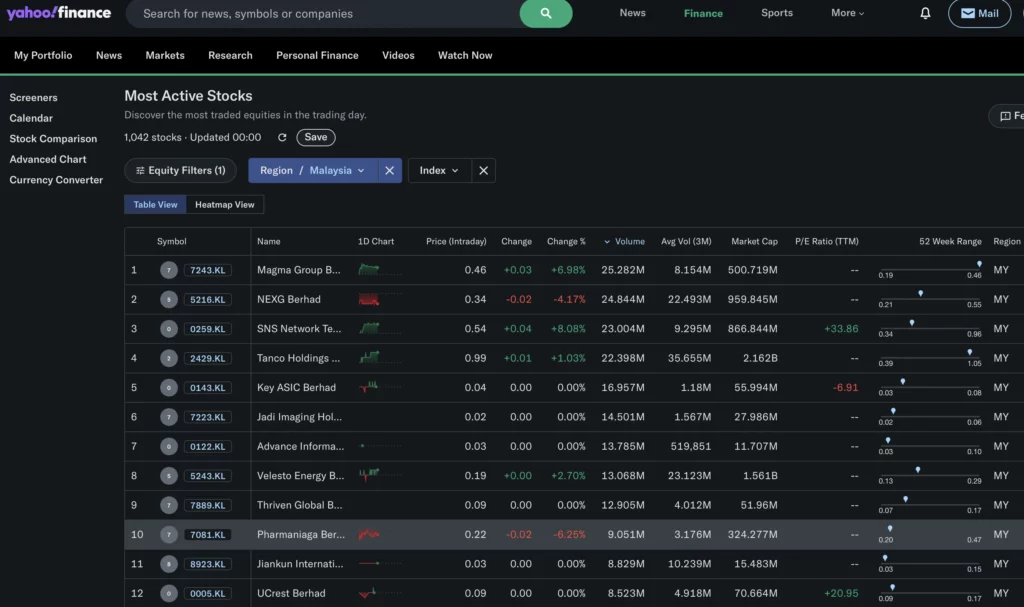The height and width of the screenshot is (607, 1024).
Task: Click the 52 week range slider for NEXG Berhad
Action: (x=930, y=299)
